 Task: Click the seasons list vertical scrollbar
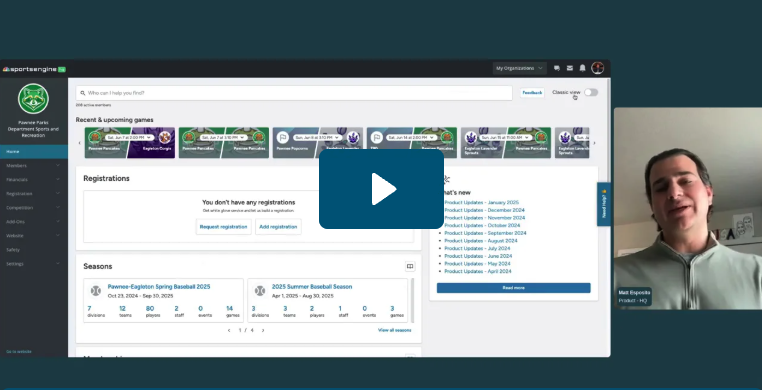413,300
